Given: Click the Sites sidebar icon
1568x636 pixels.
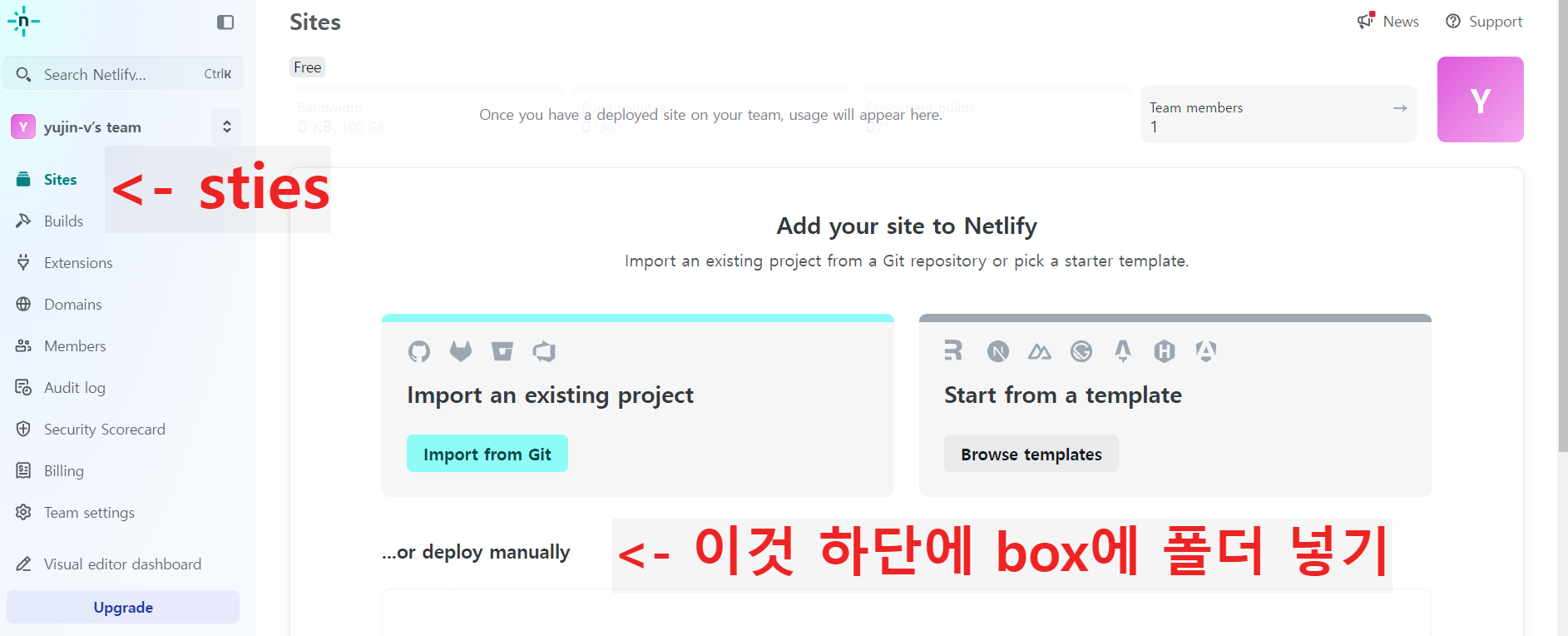Looking at the screenshot, I should coord(23,179).
